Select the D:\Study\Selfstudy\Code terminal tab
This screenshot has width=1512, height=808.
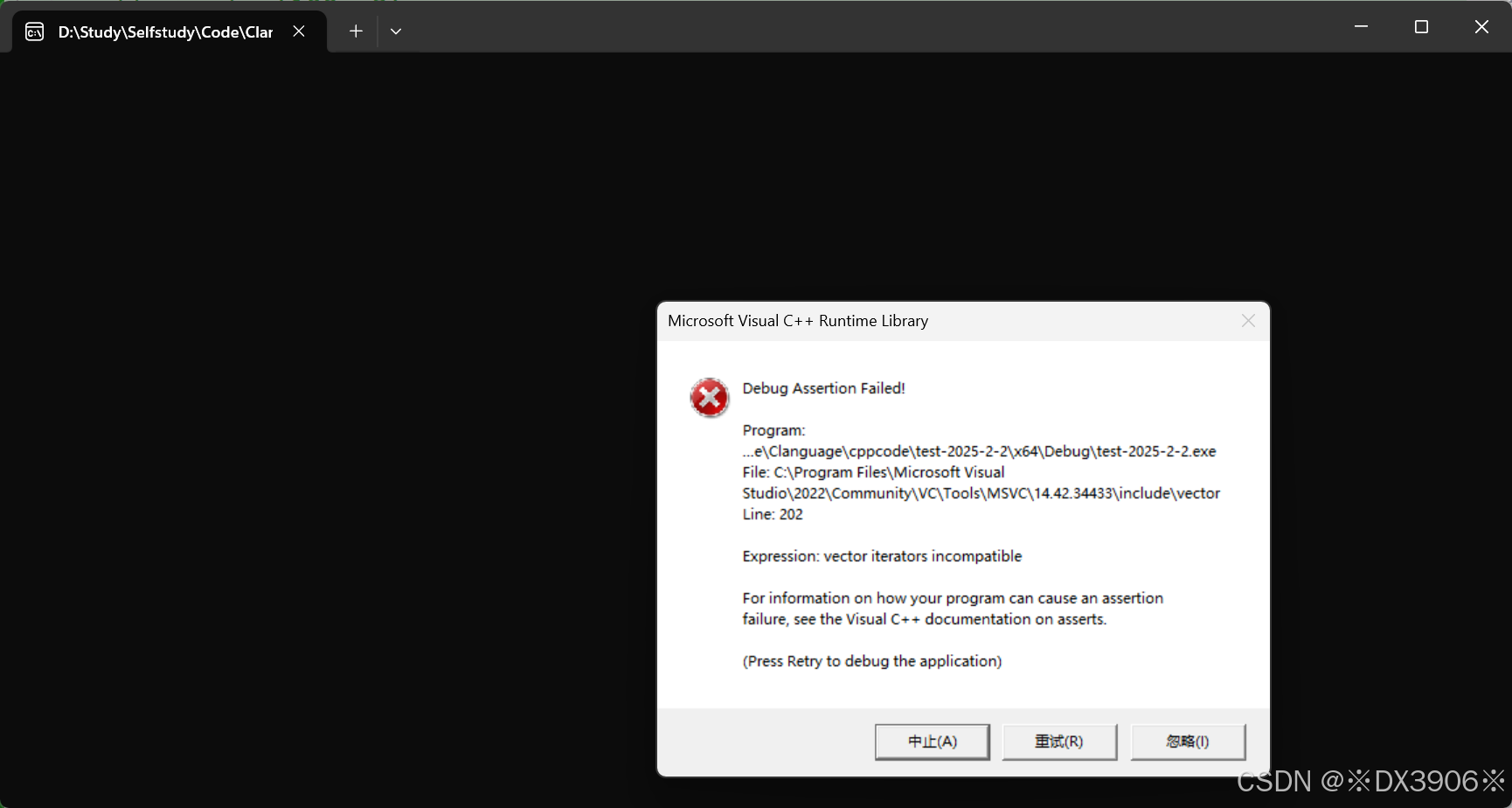point(170,31)
